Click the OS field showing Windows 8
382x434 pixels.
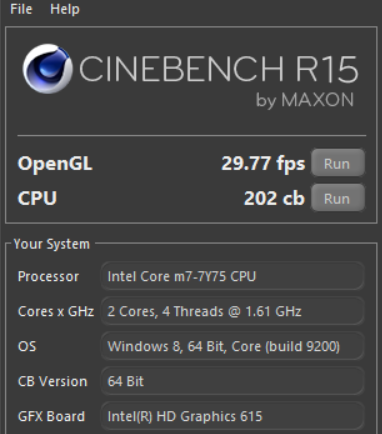[x=232, y=346]
